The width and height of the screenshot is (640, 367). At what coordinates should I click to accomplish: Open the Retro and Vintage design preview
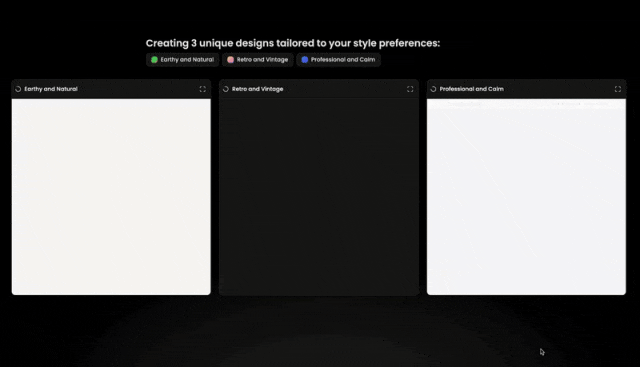click(x=319, y=197)
